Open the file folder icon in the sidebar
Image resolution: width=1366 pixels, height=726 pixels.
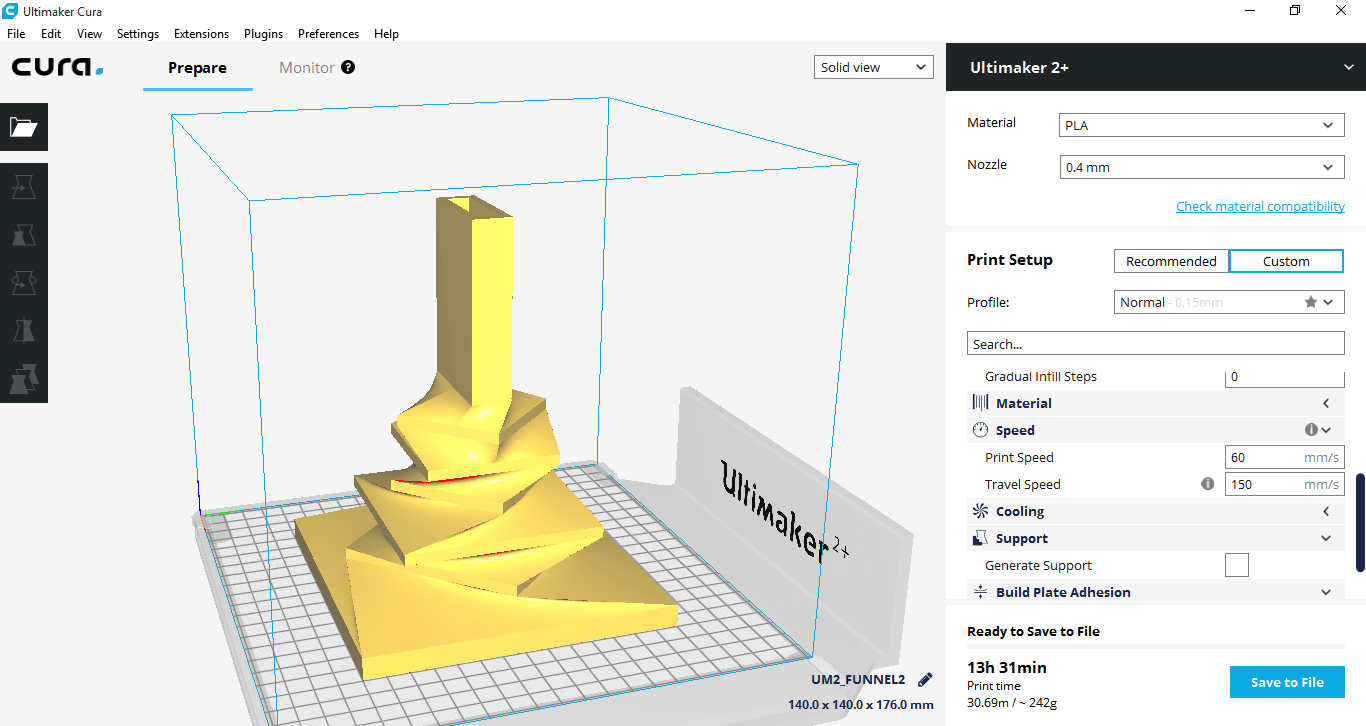point(24,127)
